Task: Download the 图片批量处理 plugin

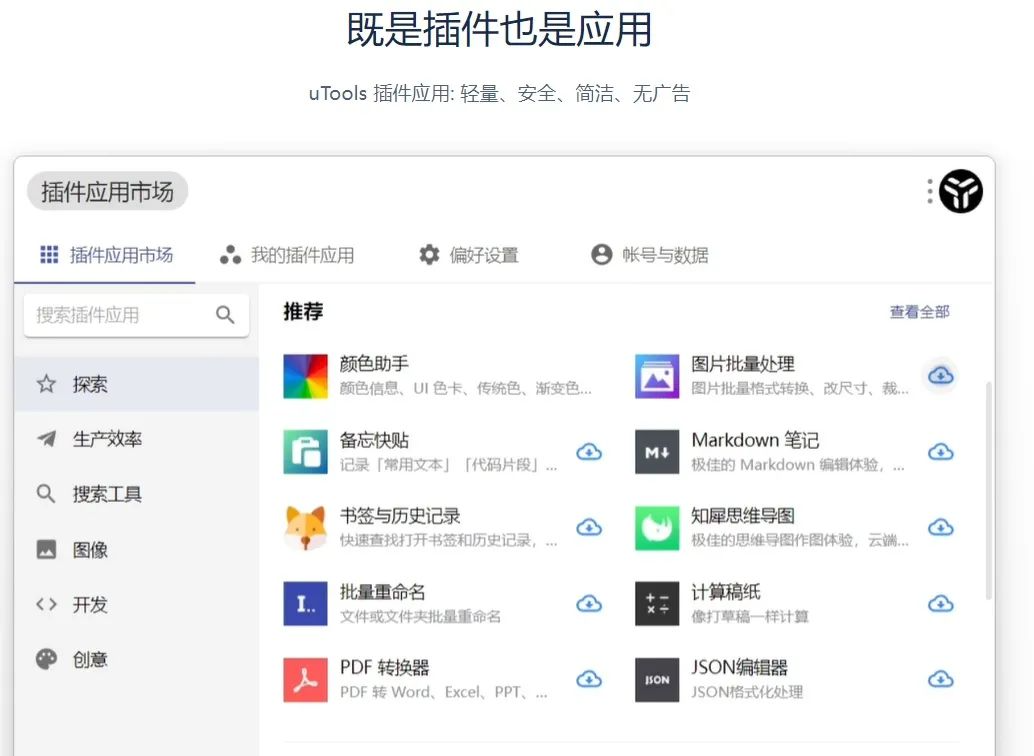Action: pos(940,375)
